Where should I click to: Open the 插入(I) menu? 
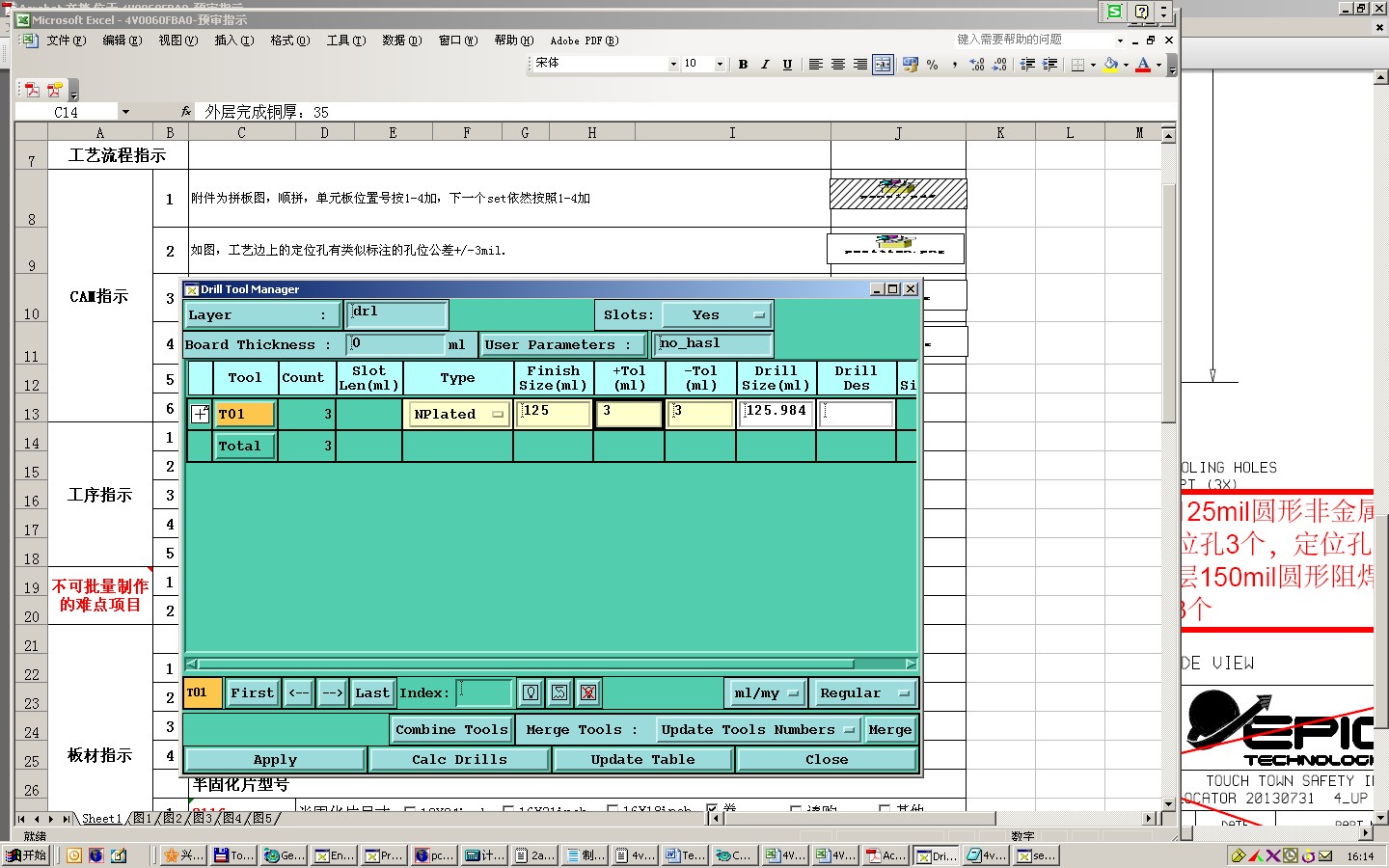pyautogui.click(x=233, y=41)
